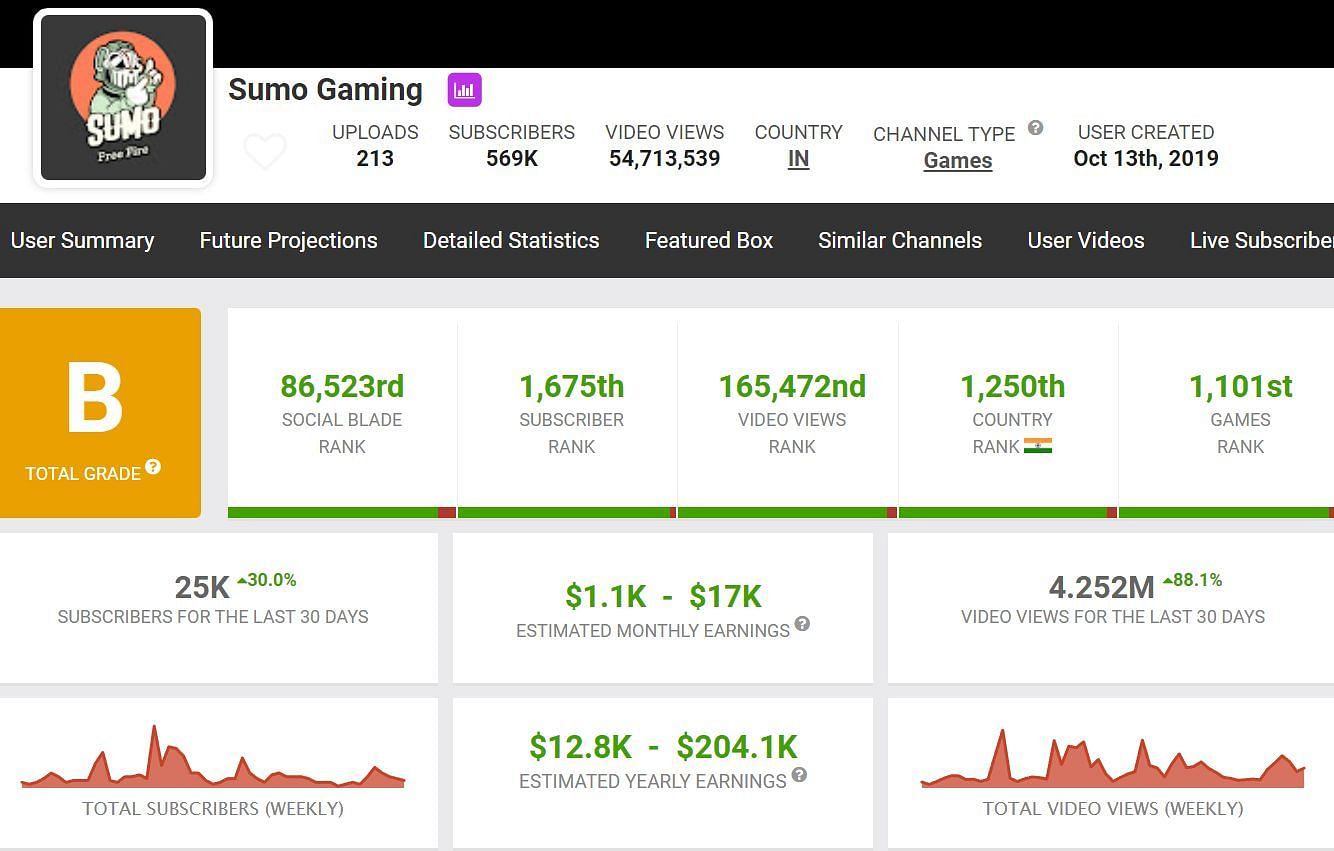The width and height of the screenshot is (1334, 851).
Task: Click the 30.0% subscriber growth indicator
Action: point(266,580)
